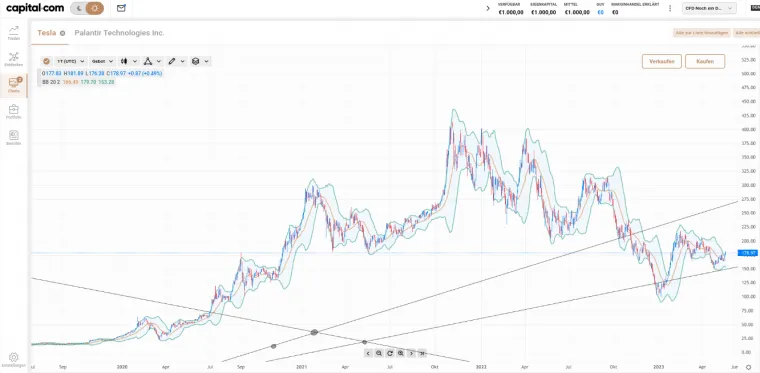The height and width of the screenshot is (373, 760).
Task: Open the Berichte (Reports) sidebar section
Action: click(x=14, y=138)
